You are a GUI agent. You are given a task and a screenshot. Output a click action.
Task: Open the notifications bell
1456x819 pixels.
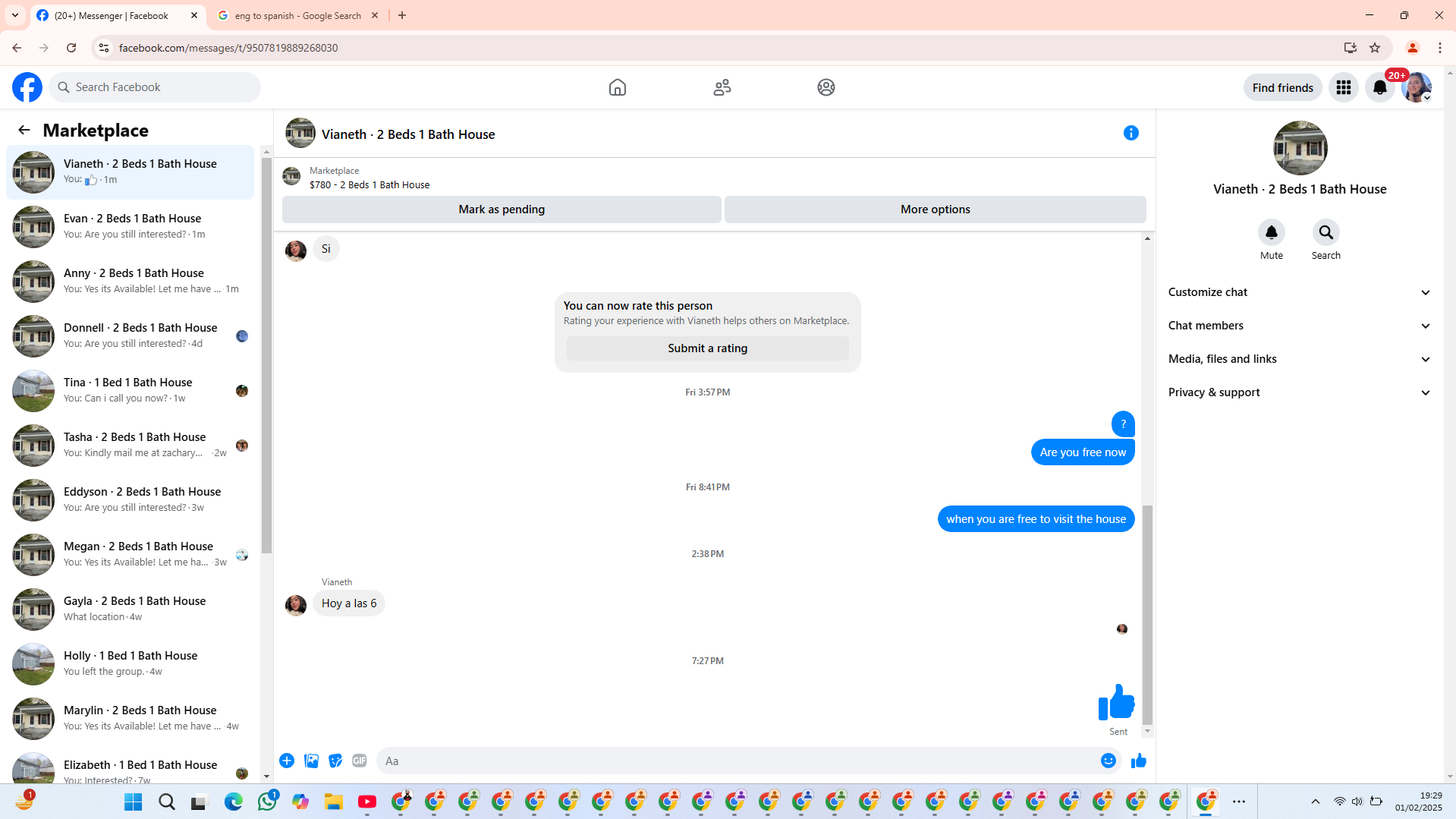click(x=1380, y=87)
